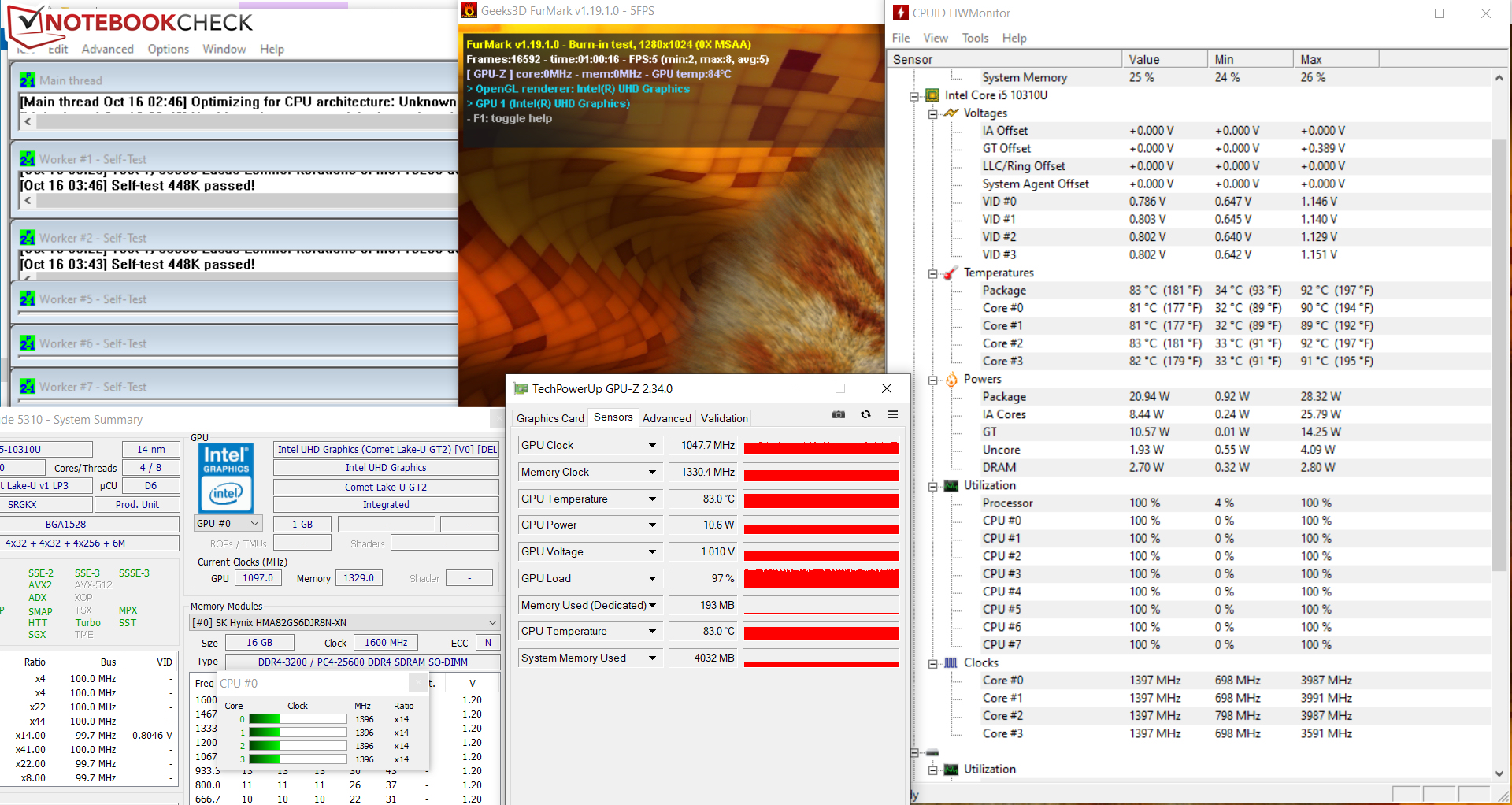
Task: Select the Sensors tab in GPU-Z
Action: (613, 417)
